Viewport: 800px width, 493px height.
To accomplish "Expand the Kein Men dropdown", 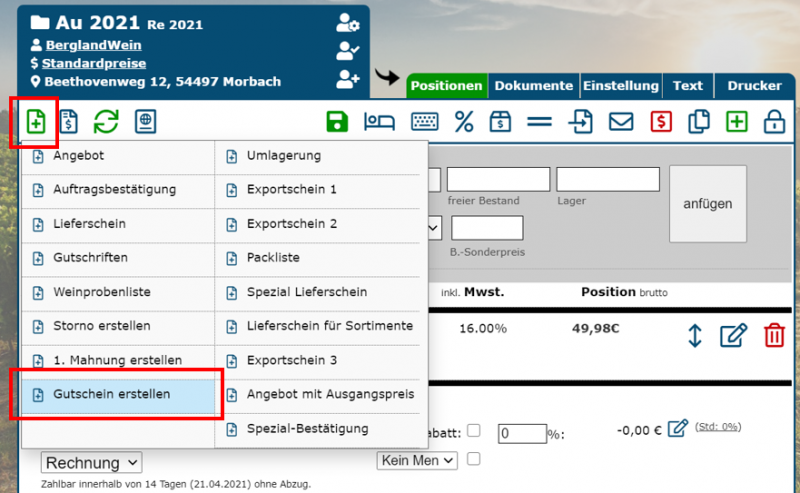I will pyautogui.click(x=417, y=460).
